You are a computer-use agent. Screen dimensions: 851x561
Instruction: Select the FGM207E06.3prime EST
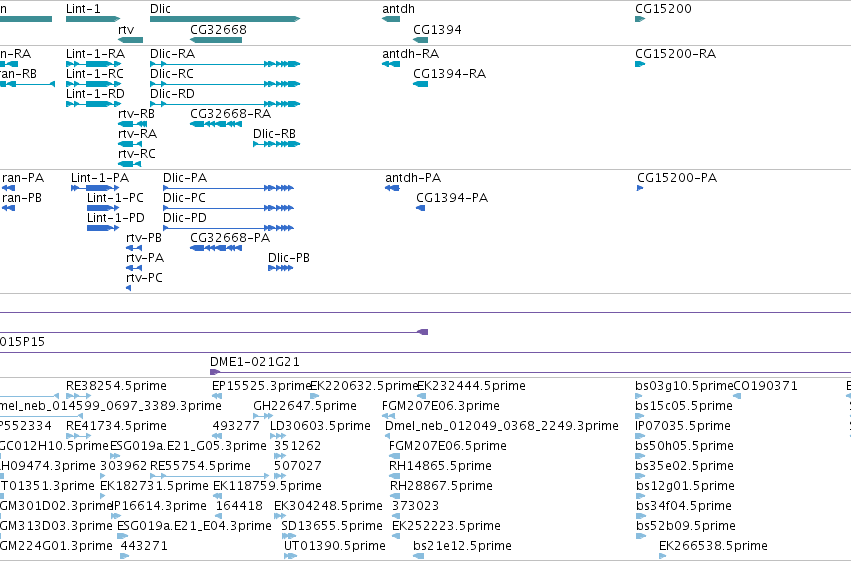point(389,416)
